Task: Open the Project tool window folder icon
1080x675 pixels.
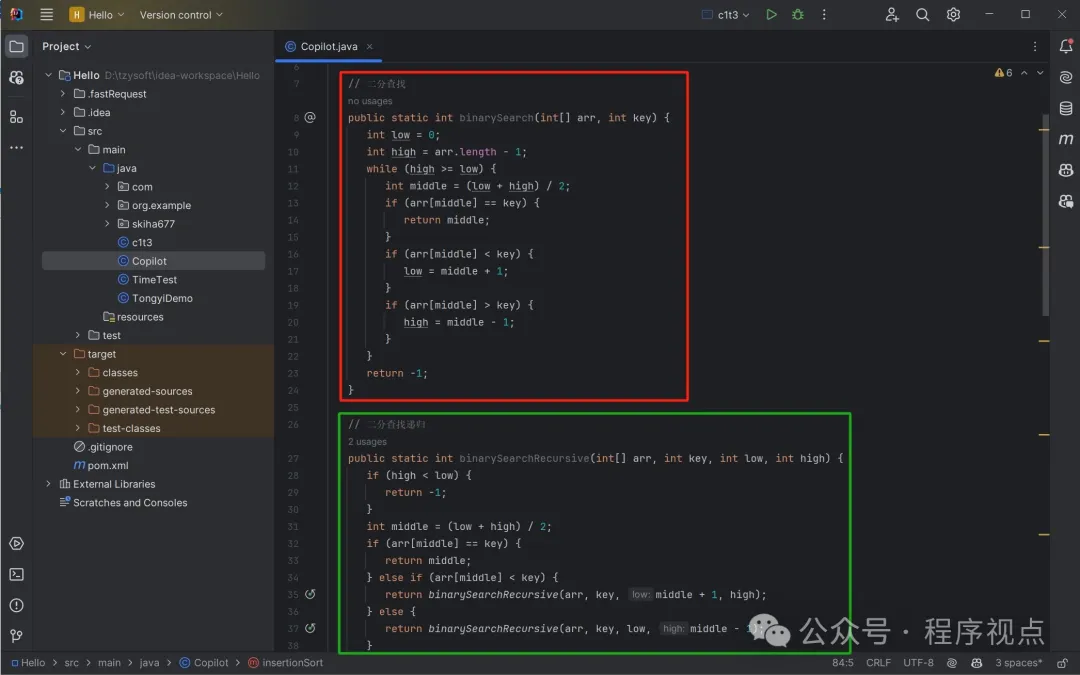Action: (17, 46)
